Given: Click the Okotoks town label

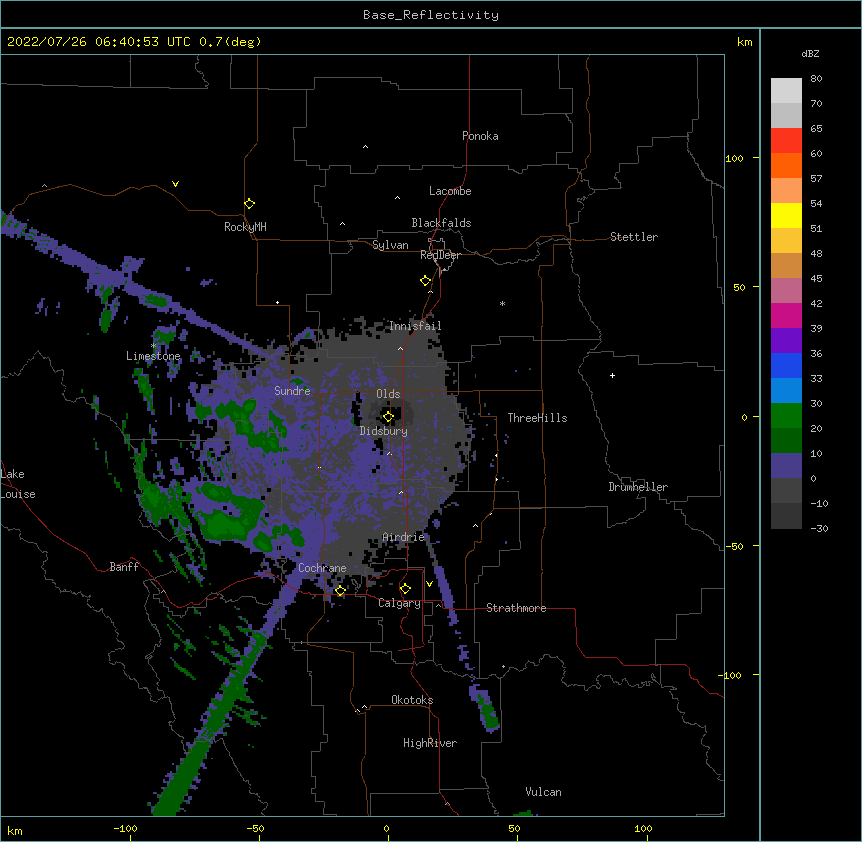Looking at the screenshot, I should pos(412,700).
